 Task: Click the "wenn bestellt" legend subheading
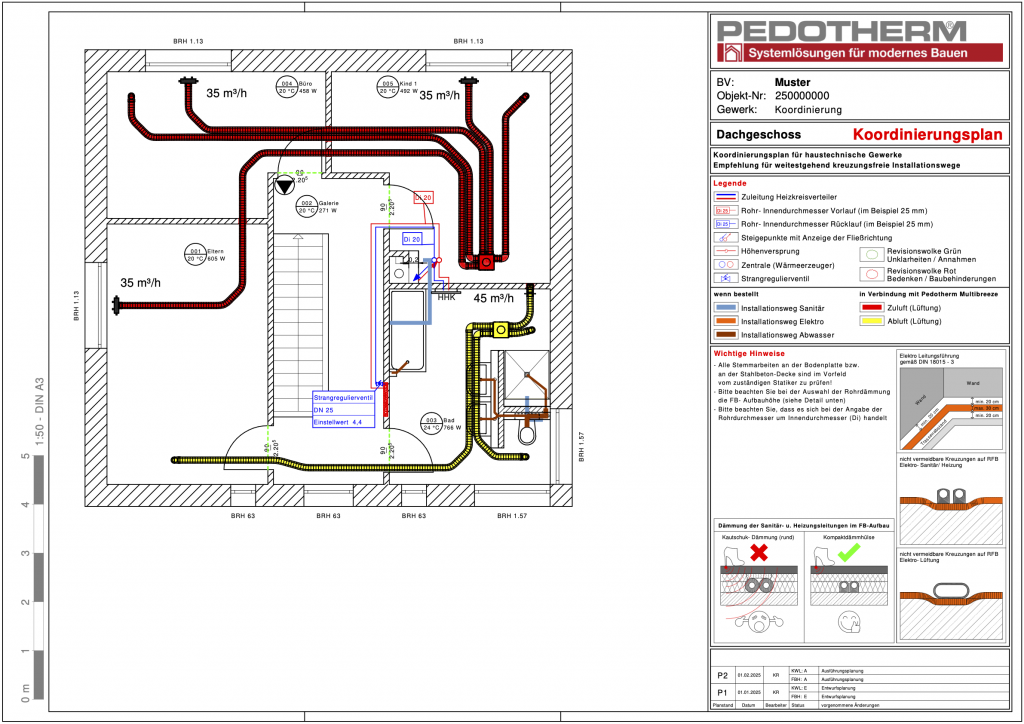736,294
